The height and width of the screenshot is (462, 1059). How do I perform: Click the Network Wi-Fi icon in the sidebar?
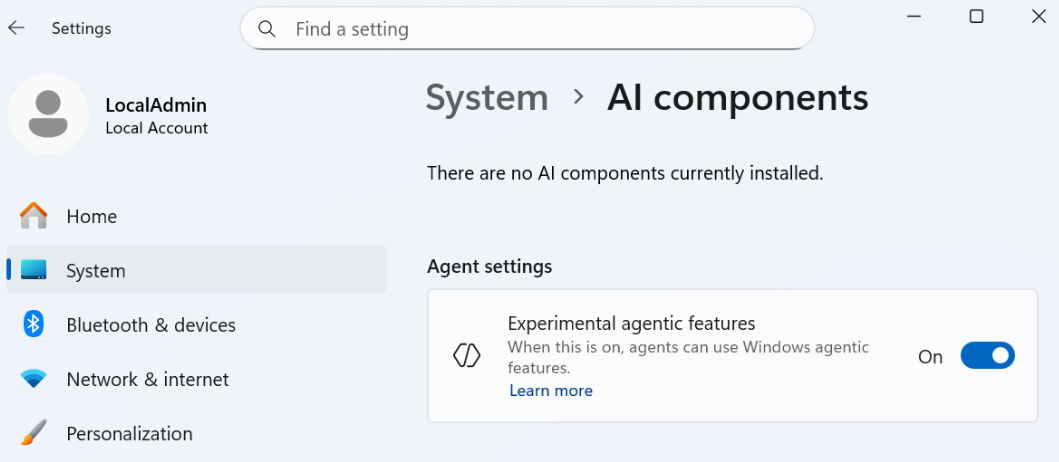click(x=34, y=379)
